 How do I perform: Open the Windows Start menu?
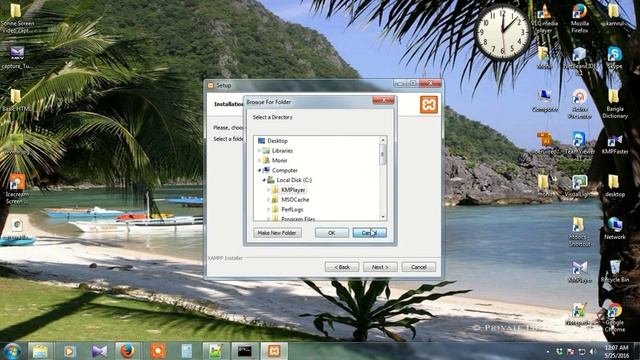click(x=12, y=351)
